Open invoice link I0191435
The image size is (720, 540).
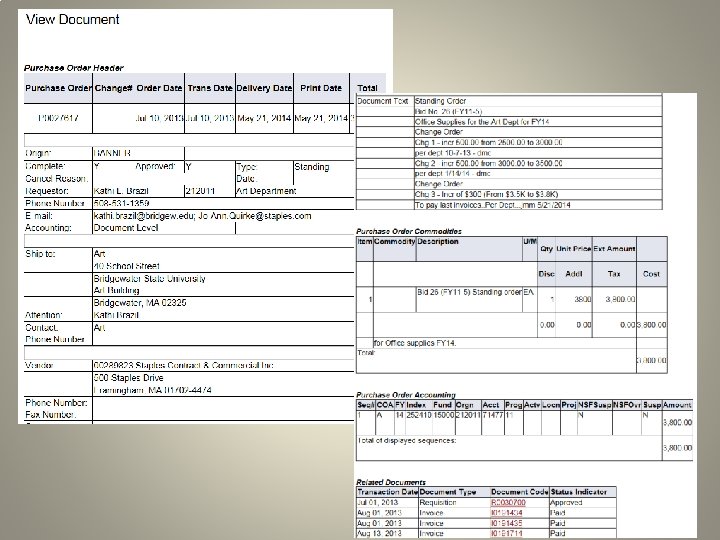[x=506, y=523]
